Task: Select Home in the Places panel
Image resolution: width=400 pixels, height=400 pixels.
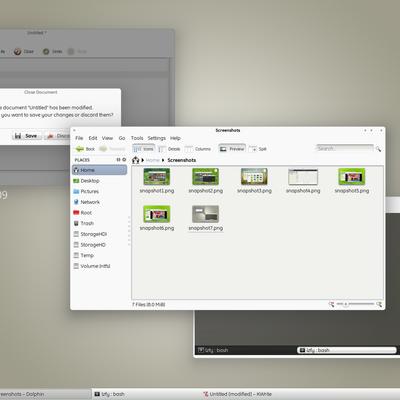Action: point(99,170)
